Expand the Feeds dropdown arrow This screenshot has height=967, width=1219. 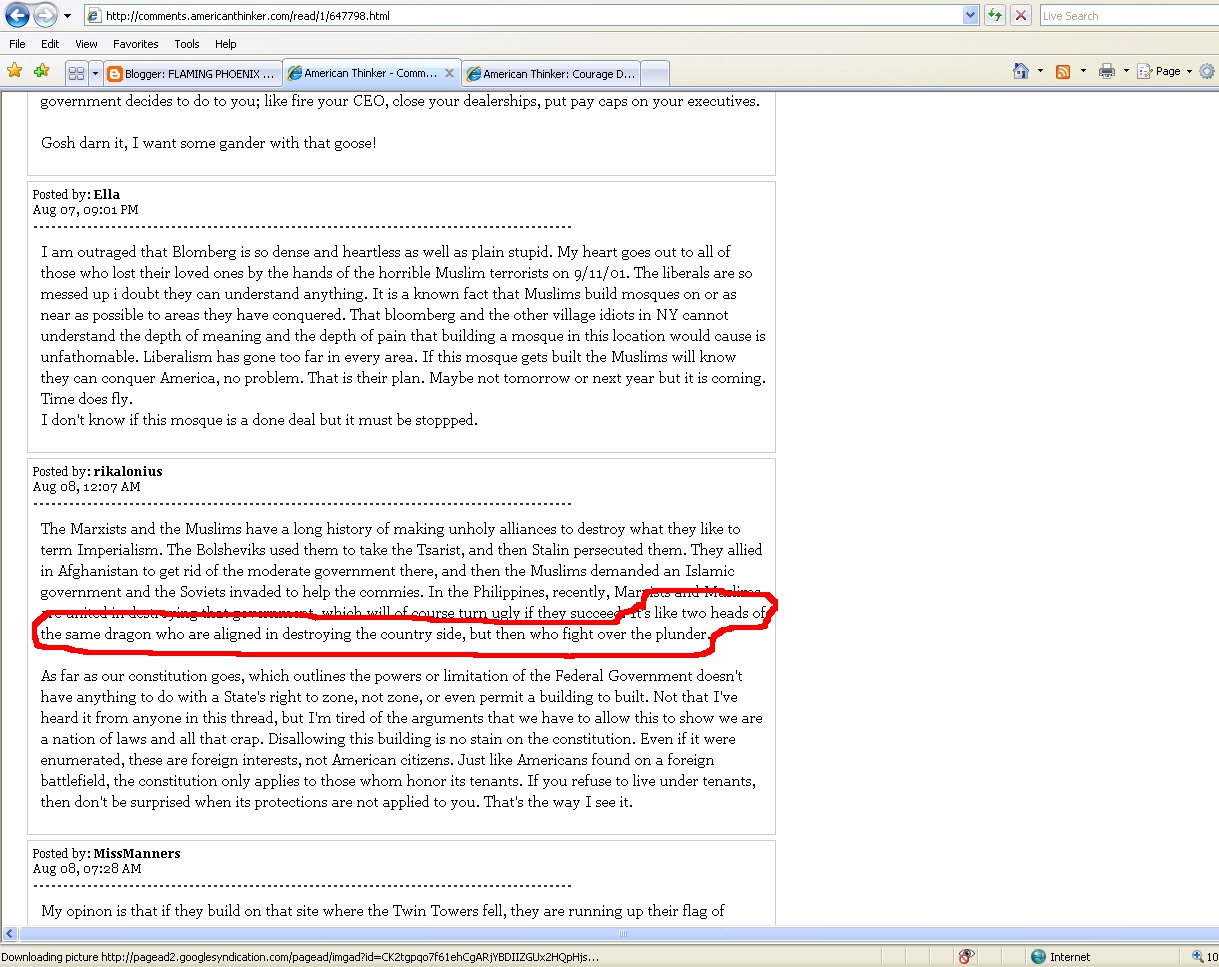pos(1082,71)
